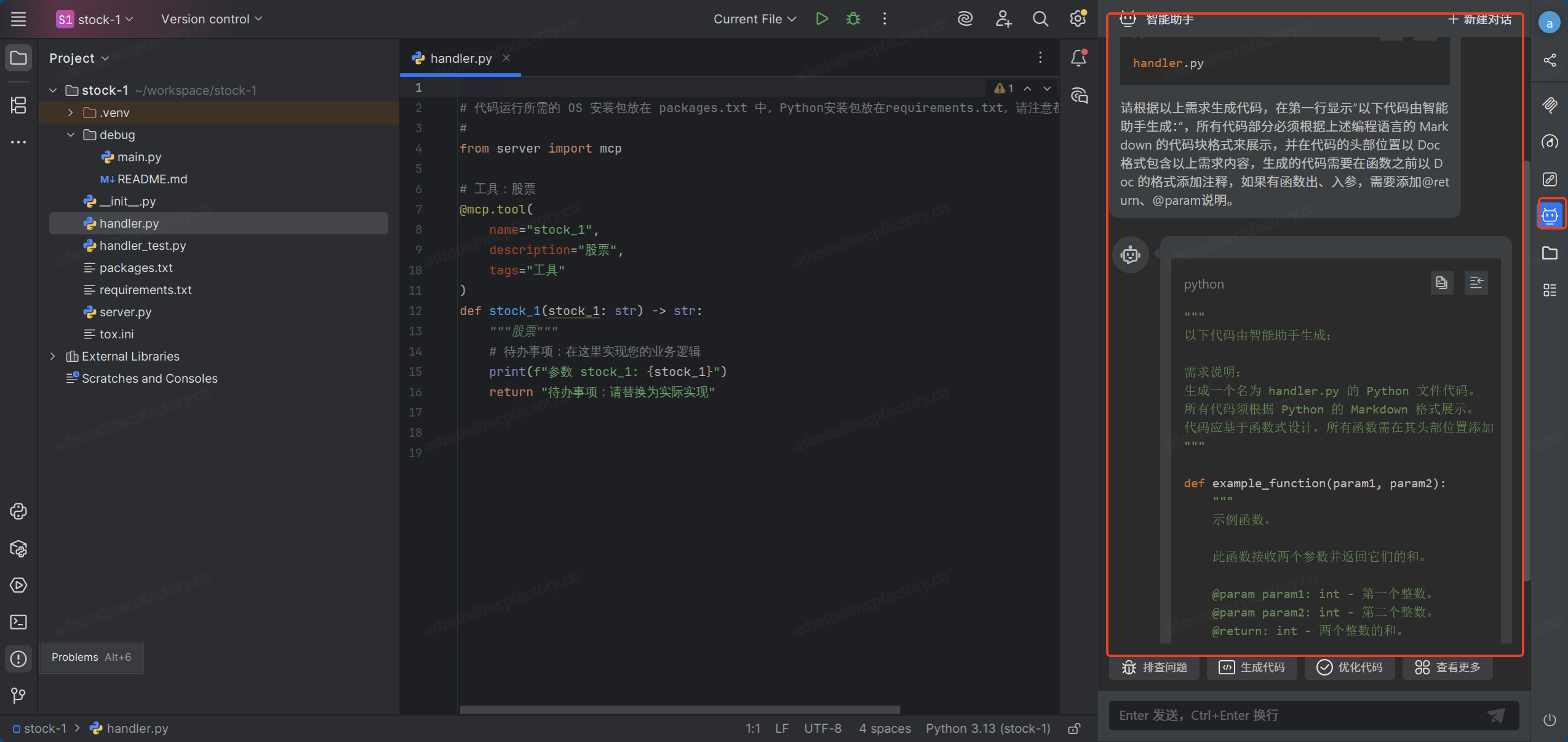Screen dimensions: 1568x742
Task: Switch to the handler.py editor tab
Action: pos(461,58)
